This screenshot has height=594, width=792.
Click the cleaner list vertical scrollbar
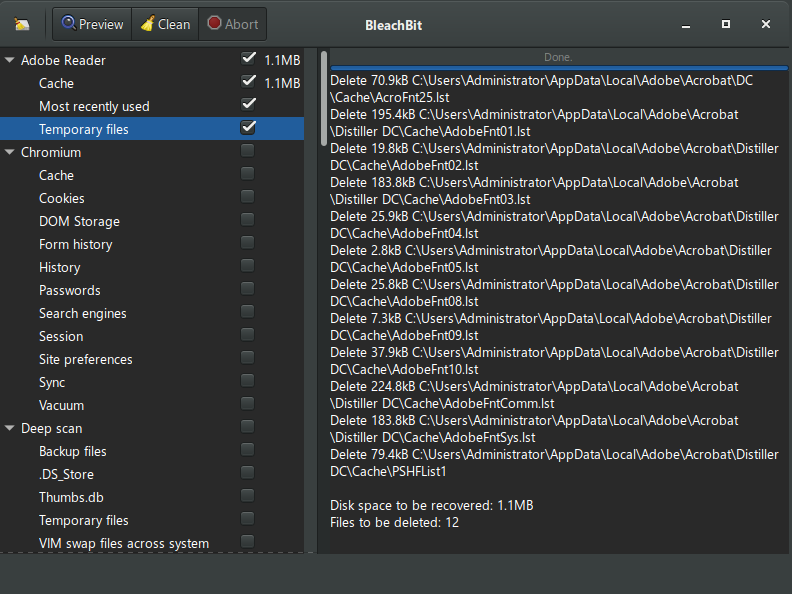point(324,98)
